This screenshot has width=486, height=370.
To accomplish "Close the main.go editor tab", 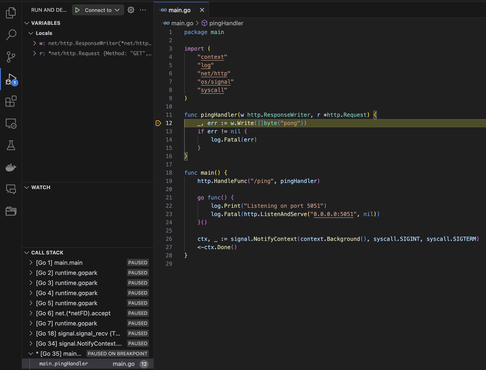I will tap(202, 10).
